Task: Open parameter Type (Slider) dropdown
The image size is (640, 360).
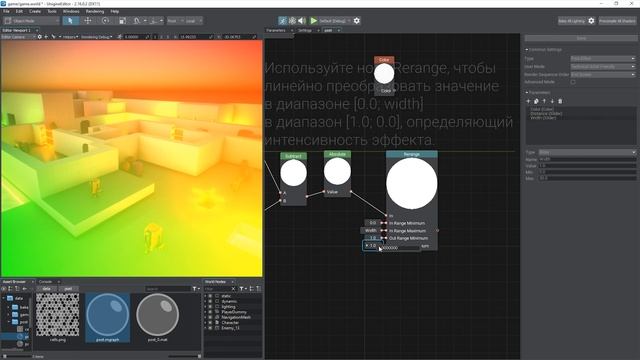Action: [x=587, y=152]
